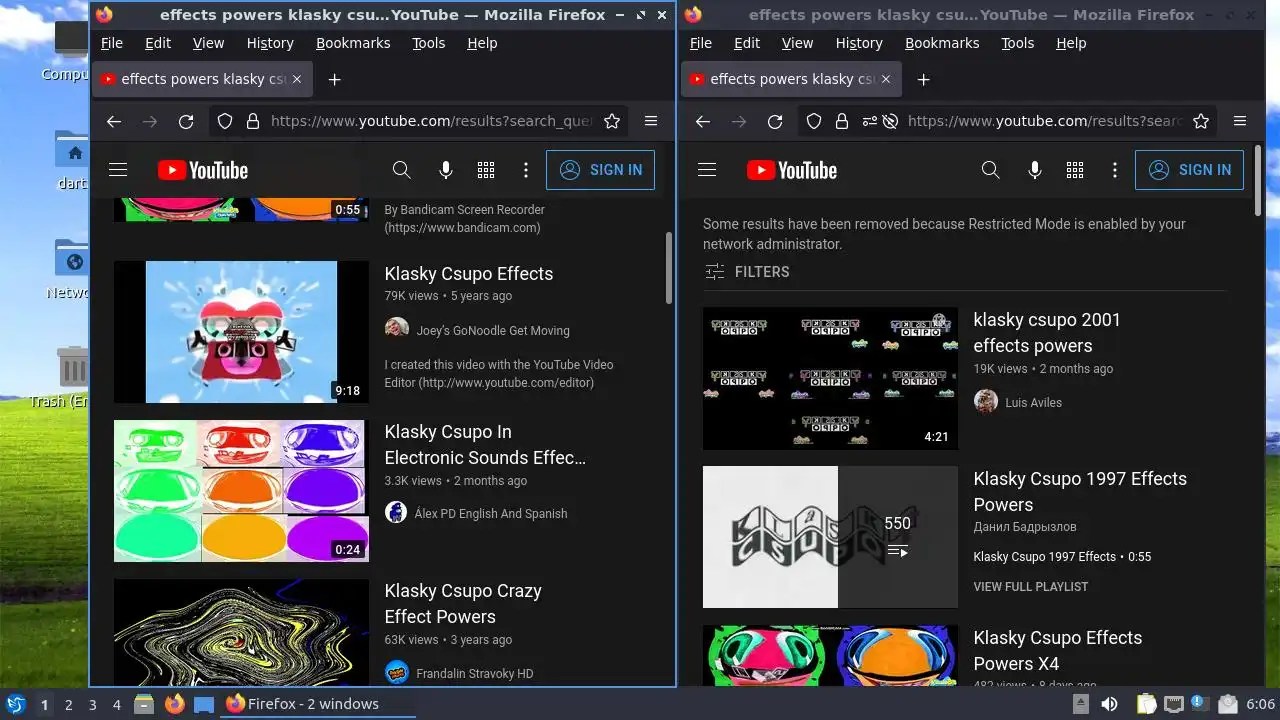Open start menu icon in taskbar

click(x=16, y=704)
